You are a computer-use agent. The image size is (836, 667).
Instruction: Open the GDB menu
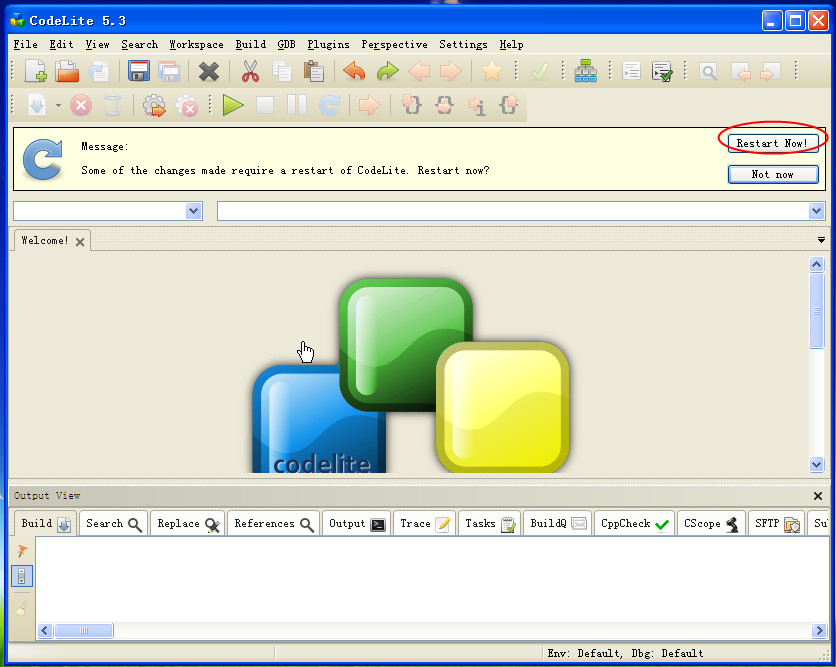tap(286, 44)
